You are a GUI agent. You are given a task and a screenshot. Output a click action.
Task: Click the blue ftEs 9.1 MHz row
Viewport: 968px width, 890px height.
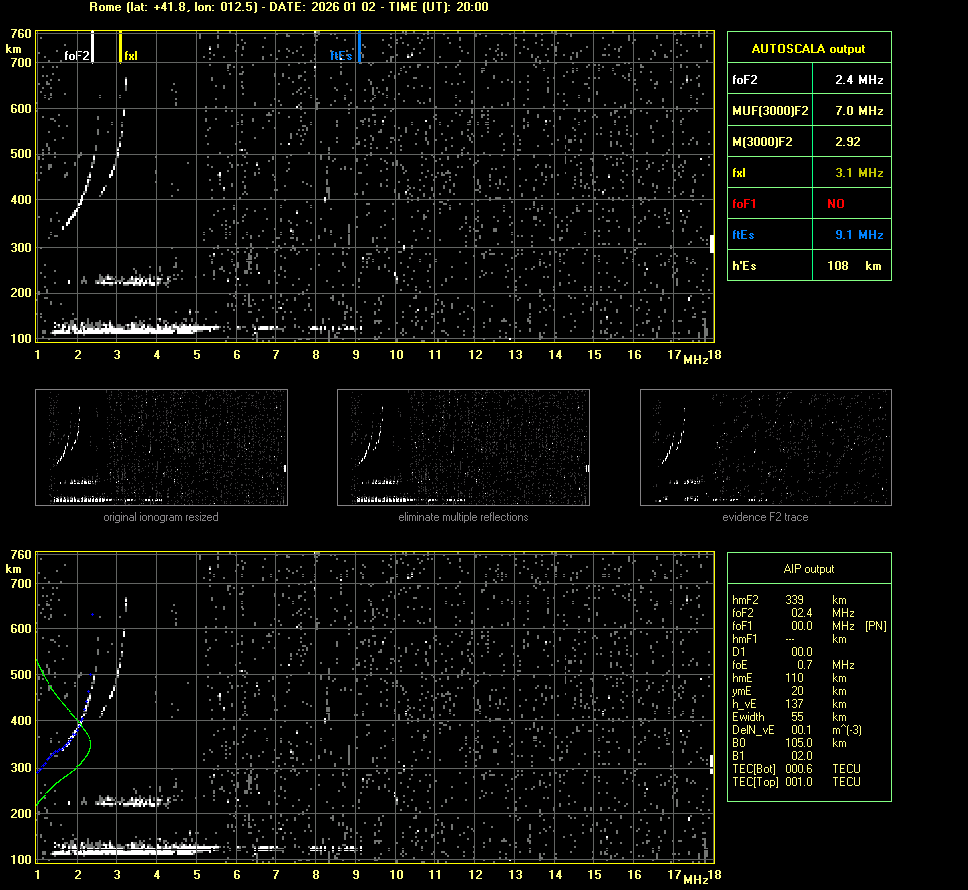808,234
